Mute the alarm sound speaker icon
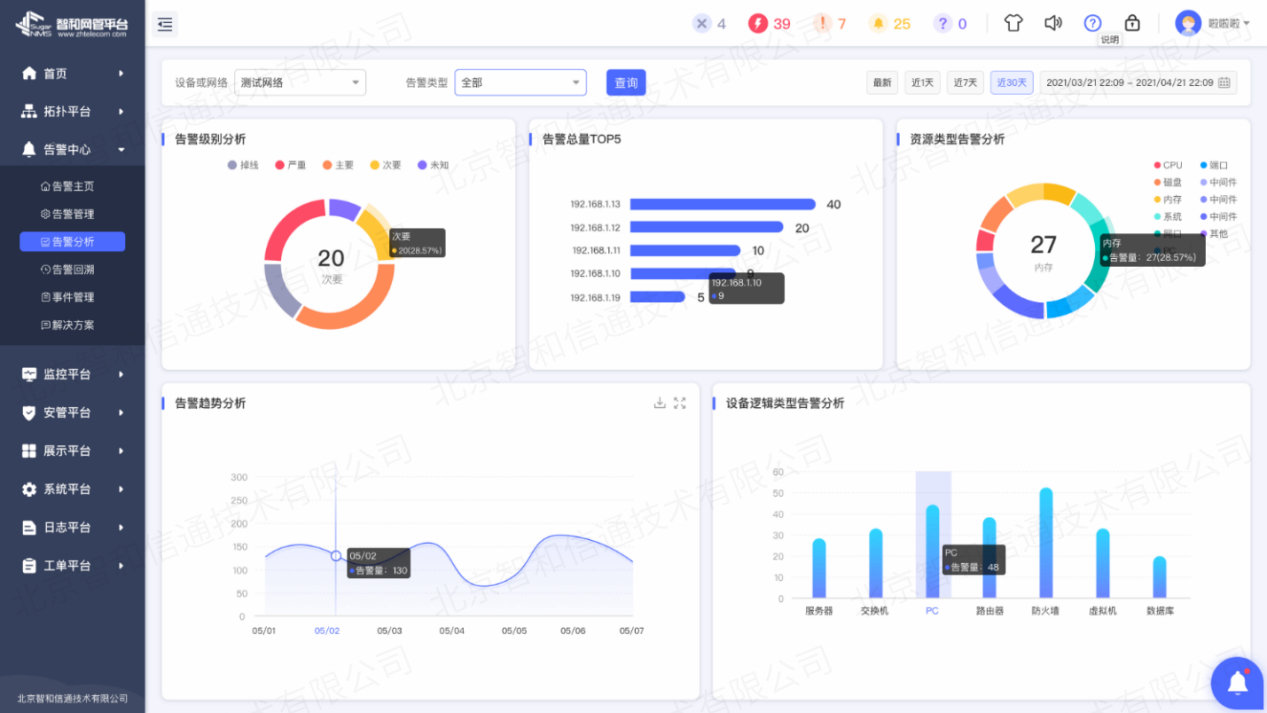The width and height of the screenshot is (1267, 713). click(x=1053, y=23)
